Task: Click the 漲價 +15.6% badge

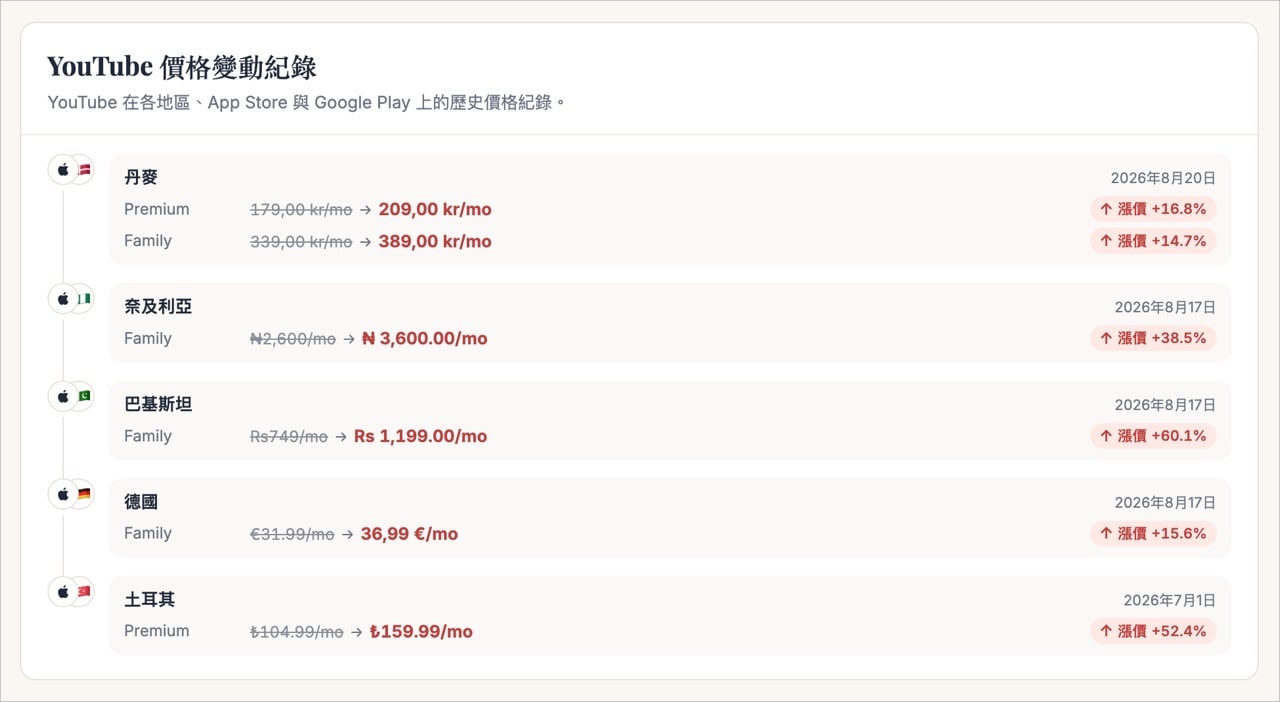Action: (x=1153, y=533)
